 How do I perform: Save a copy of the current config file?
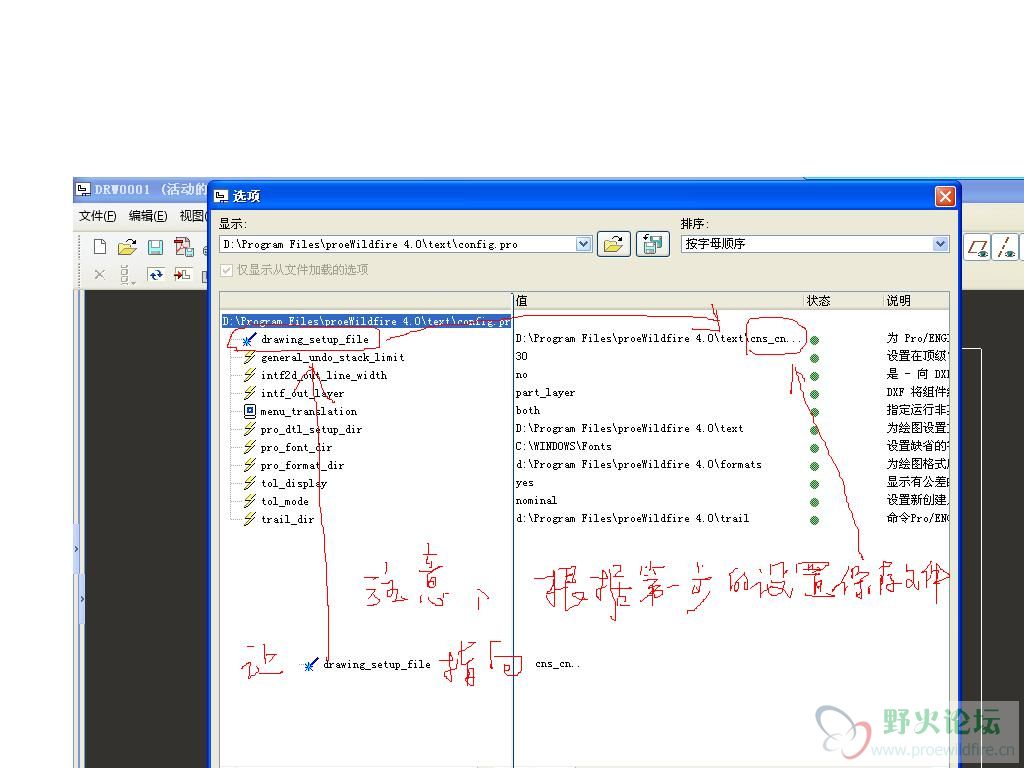coord(652,244)
